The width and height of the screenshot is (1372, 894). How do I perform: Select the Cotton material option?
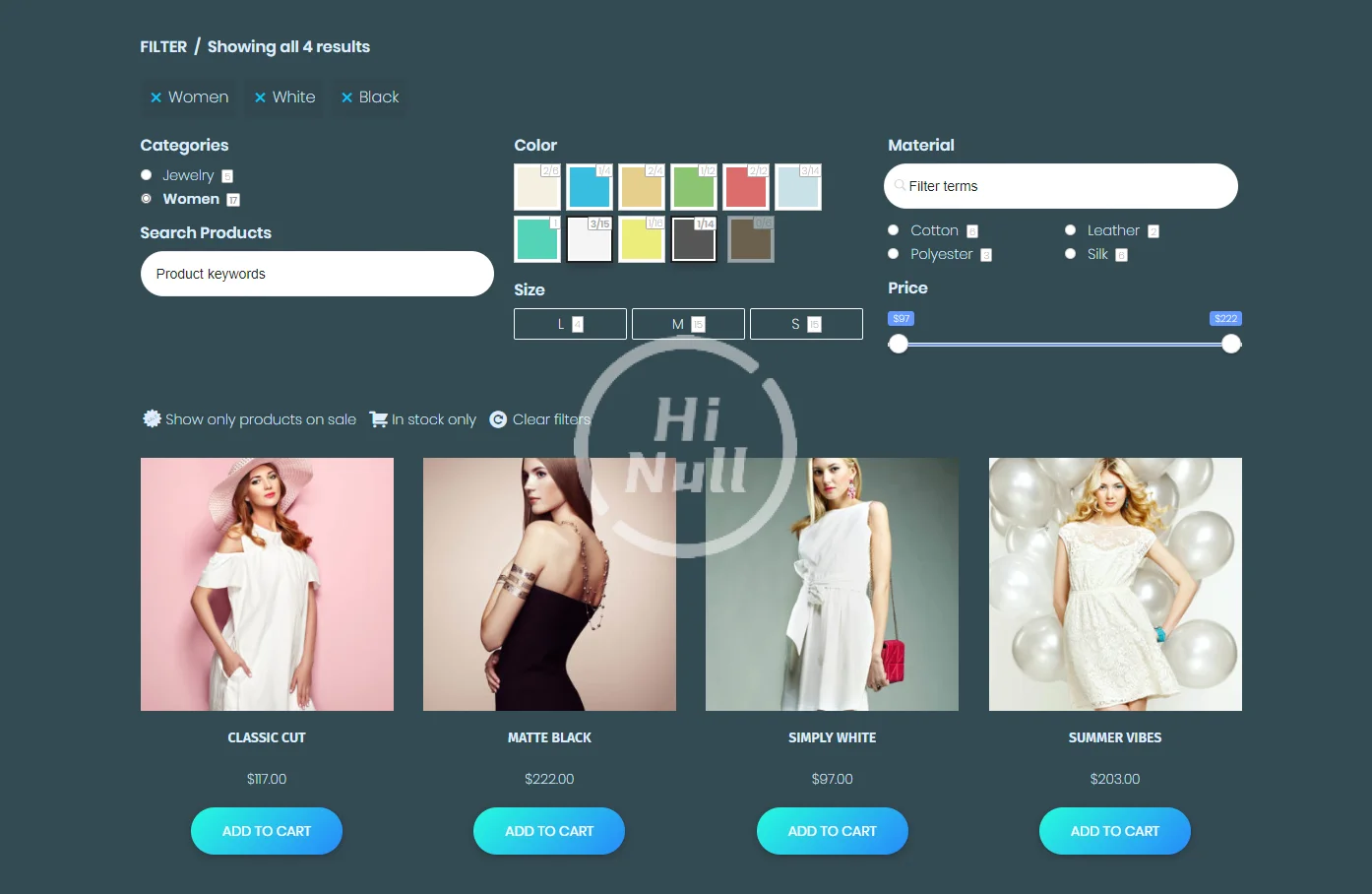click(x=894, y=230)
